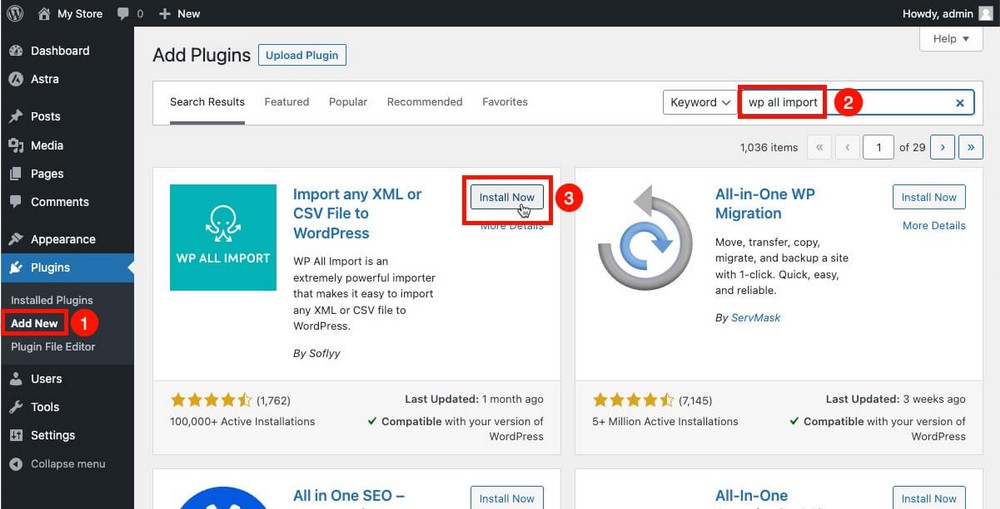Click the Settings sidebar icon

[16, 435]
